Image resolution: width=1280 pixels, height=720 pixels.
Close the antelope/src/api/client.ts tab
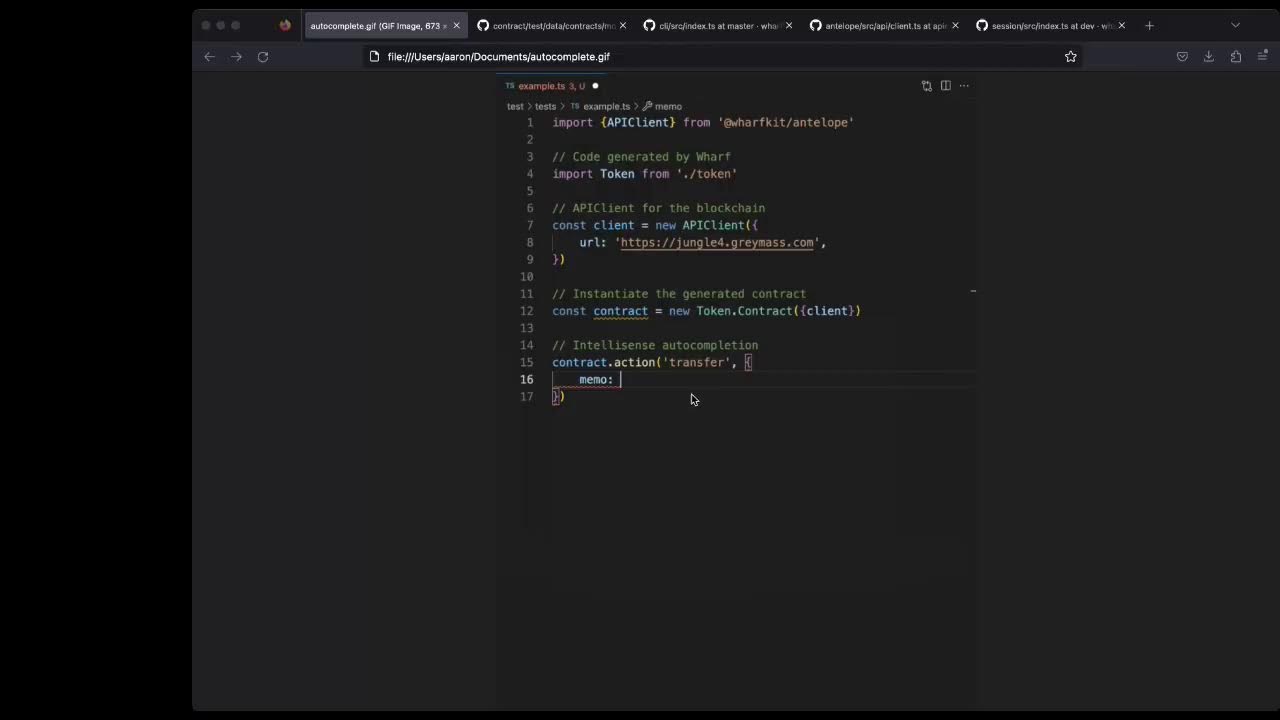point(955,26)
